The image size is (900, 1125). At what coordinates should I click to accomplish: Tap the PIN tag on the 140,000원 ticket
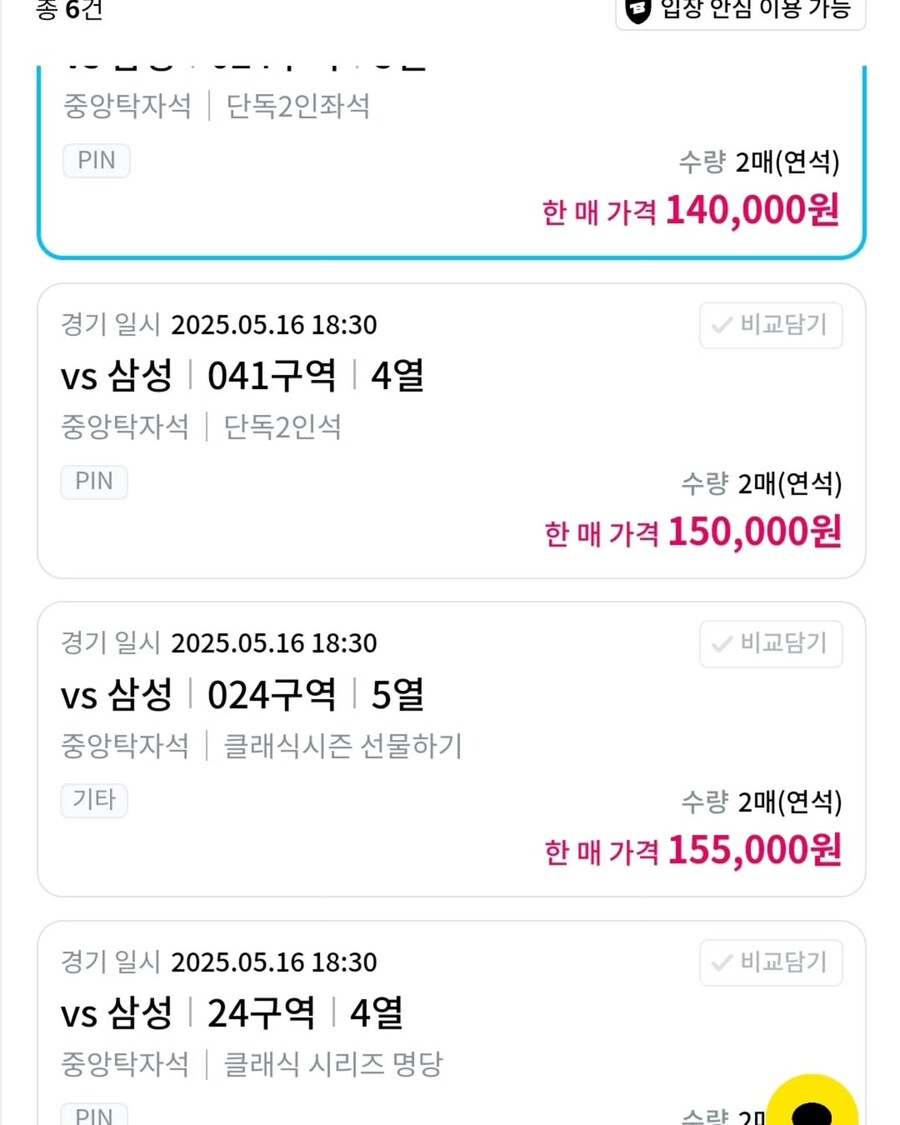96,161
